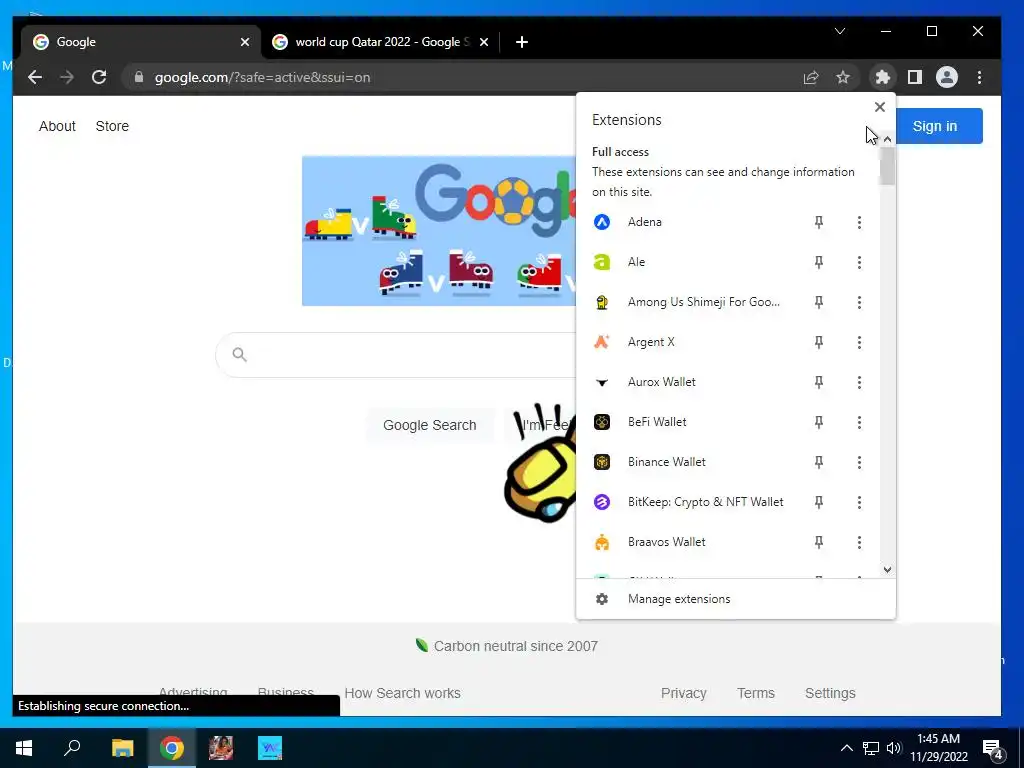Open the About link
The image size is (1024, 768).
click(x=57, y=126)
